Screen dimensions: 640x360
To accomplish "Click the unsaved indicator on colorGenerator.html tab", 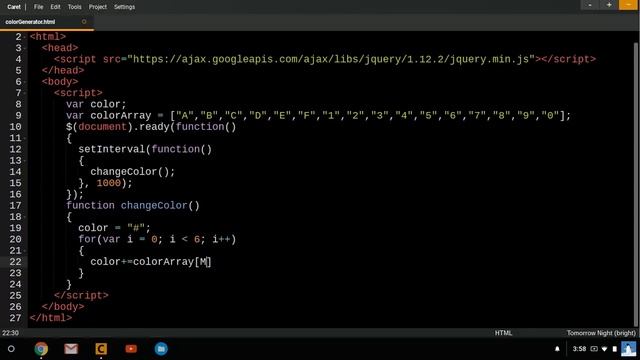I will tap(84, 22).
